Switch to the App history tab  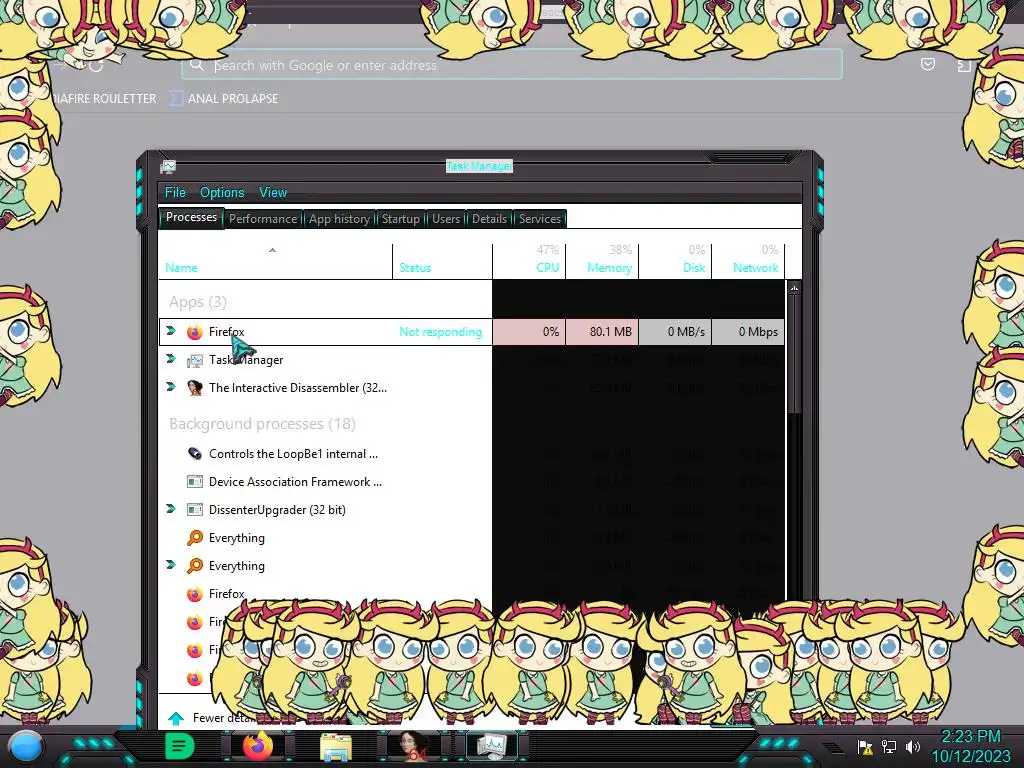tap(339, 219)
